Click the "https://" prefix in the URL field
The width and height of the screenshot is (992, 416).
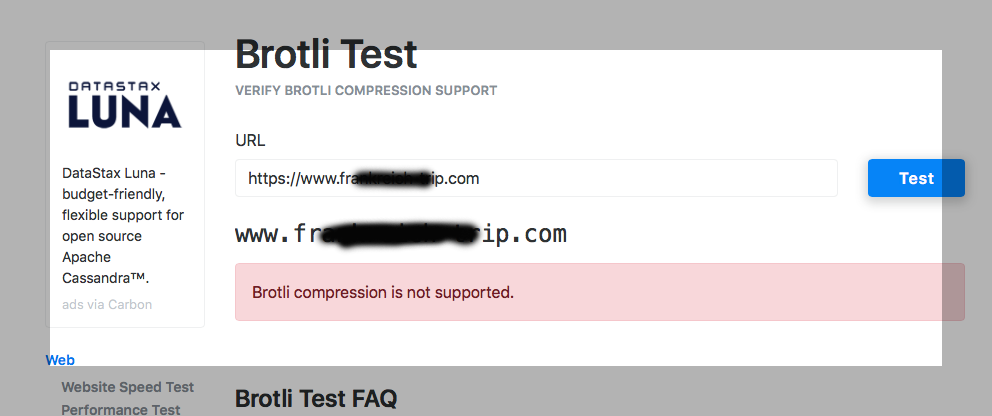click(x=270, y=179)
